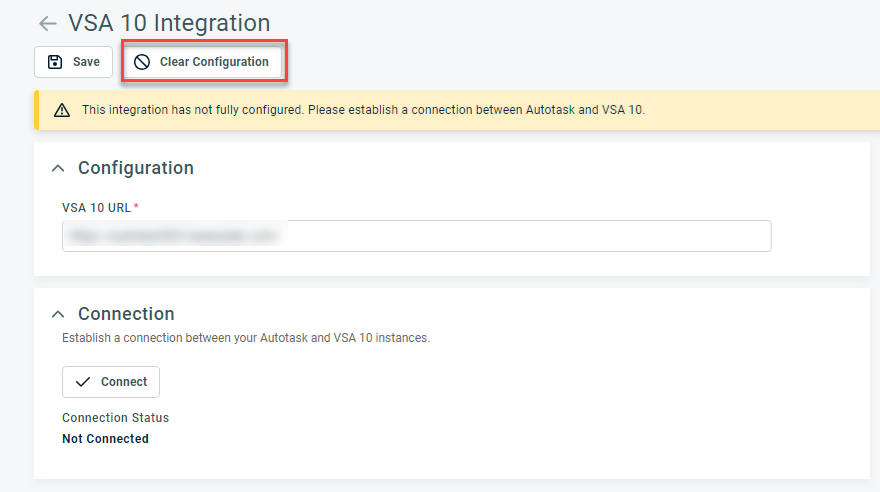Click the "Connection" section heading

coord(126,314)
